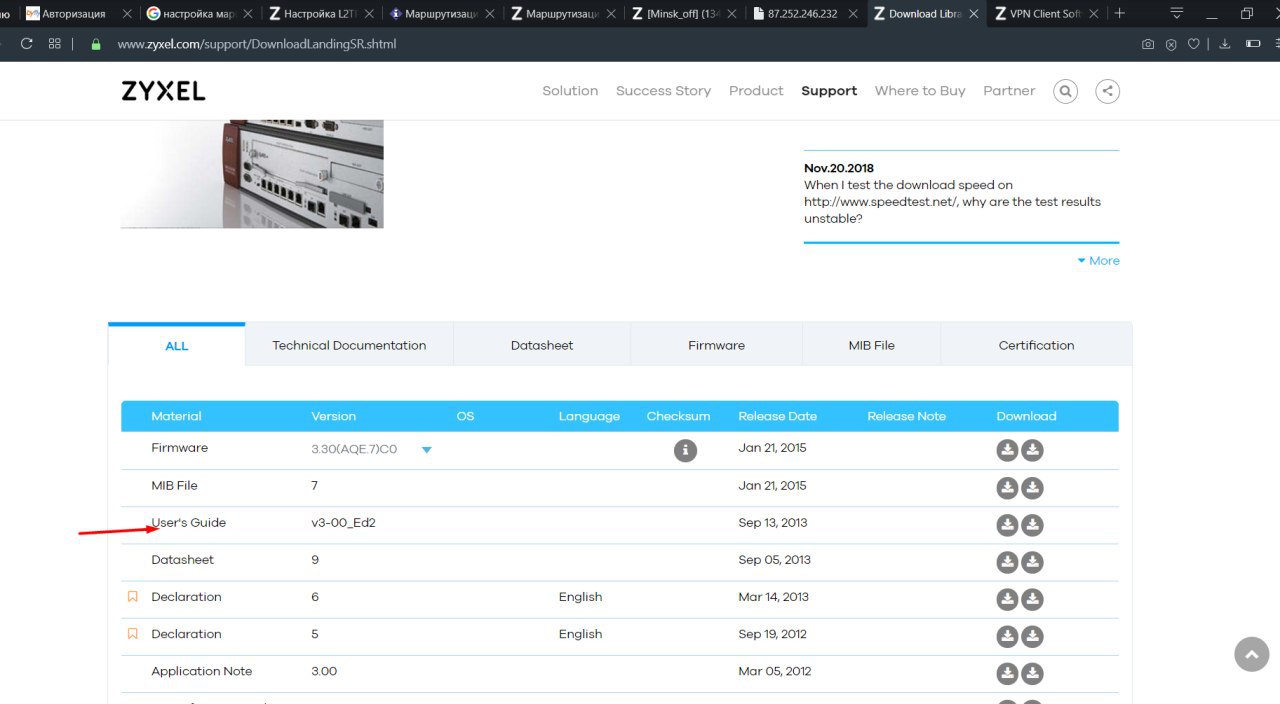Reload the page with the refresh icon

tap(26, 44)
